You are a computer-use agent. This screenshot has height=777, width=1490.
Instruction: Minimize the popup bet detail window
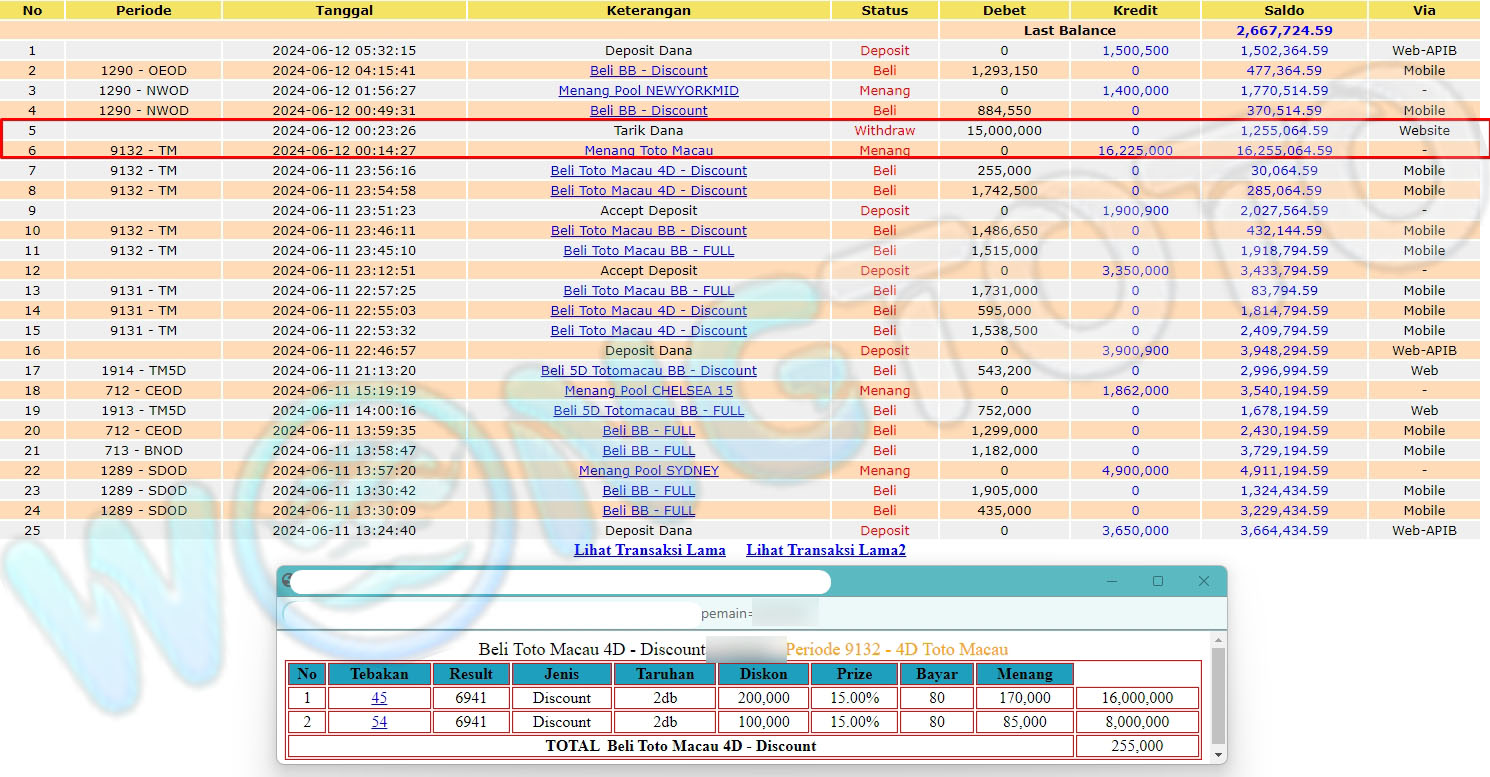[x=1112, y=581]
